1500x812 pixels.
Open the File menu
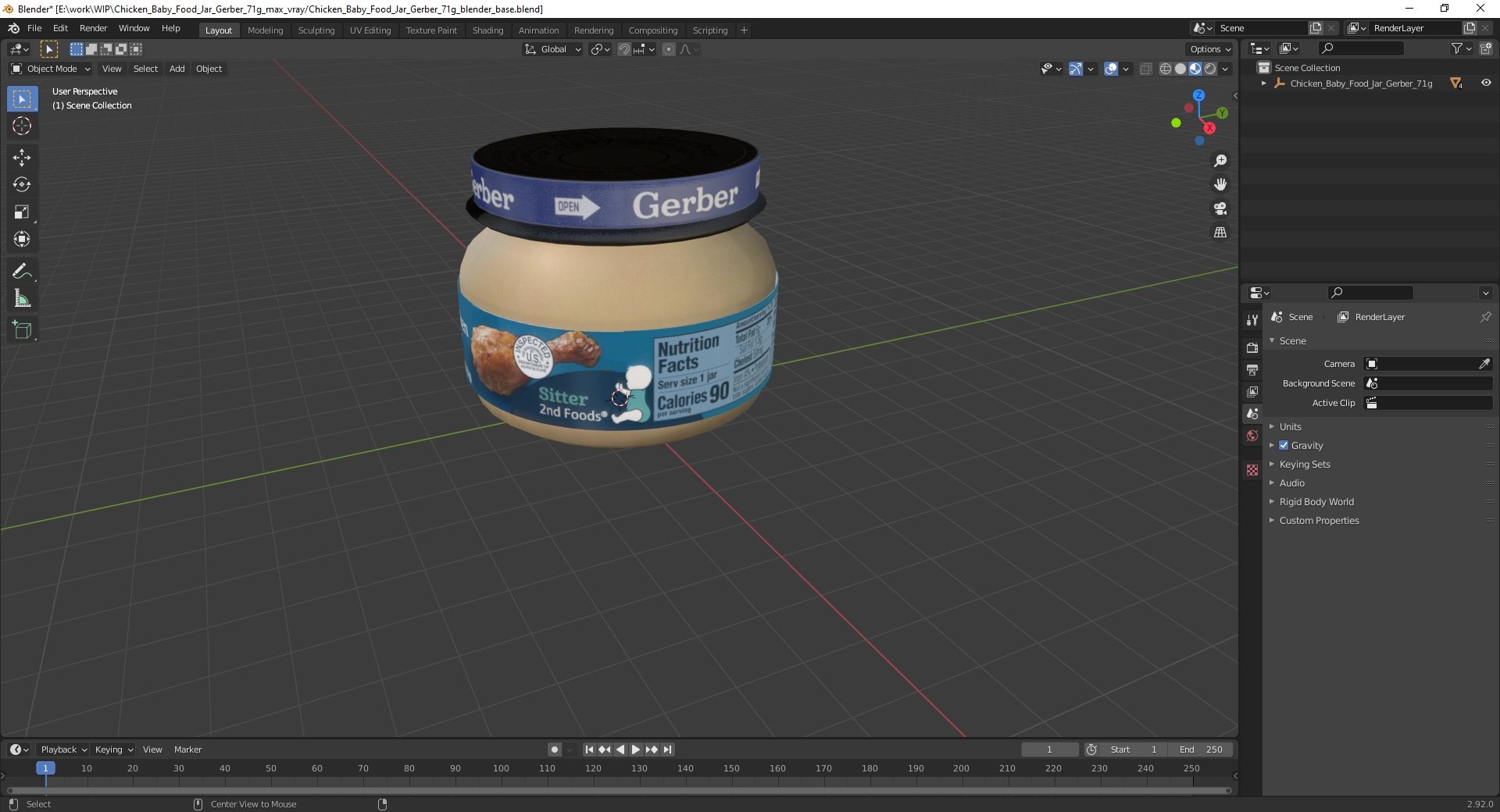[x=34, y=28]
